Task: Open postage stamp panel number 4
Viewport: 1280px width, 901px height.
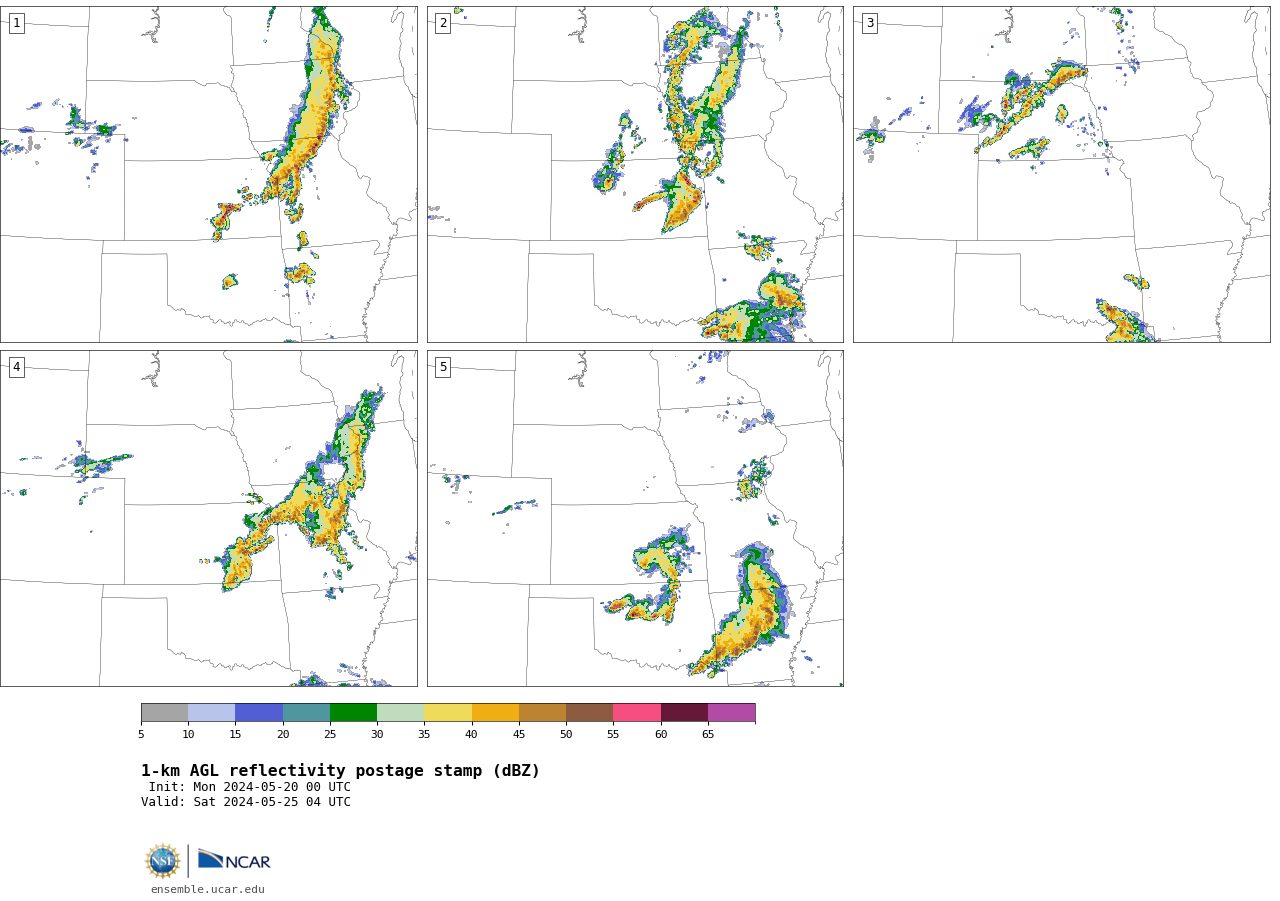Action: [208, 518]
